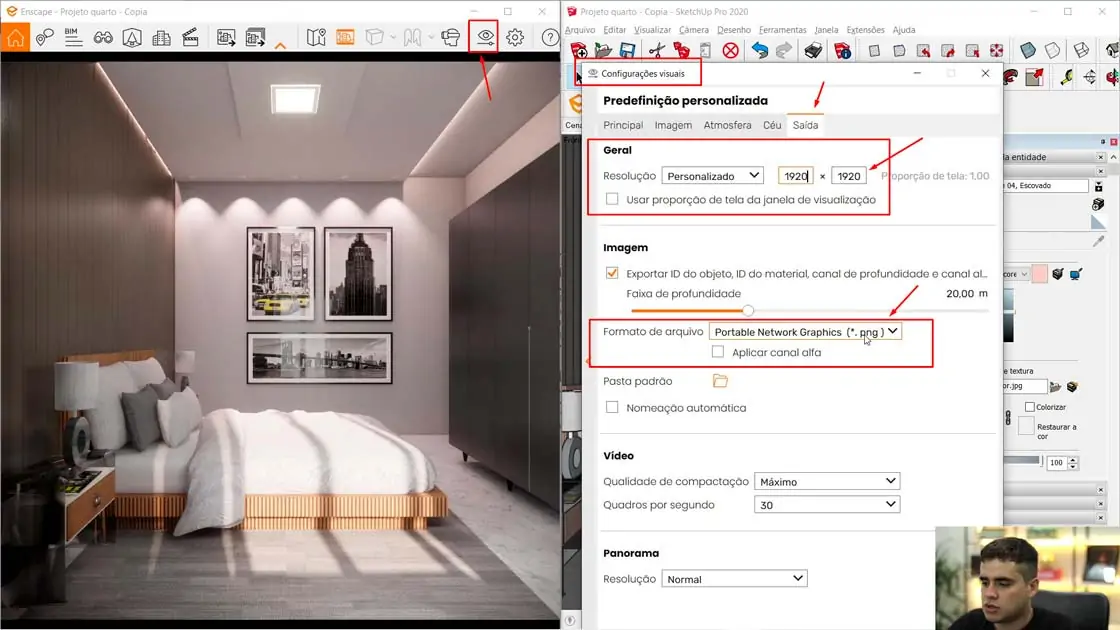Open Enscape home button
Viewport: 1120px width, 630px height.
(x=15, y=37)
